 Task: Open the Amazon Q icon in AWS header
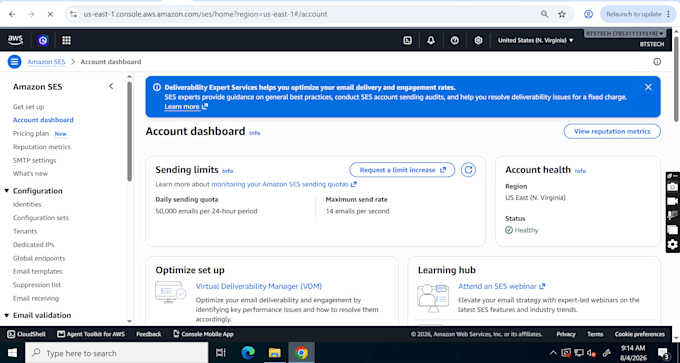43,40
